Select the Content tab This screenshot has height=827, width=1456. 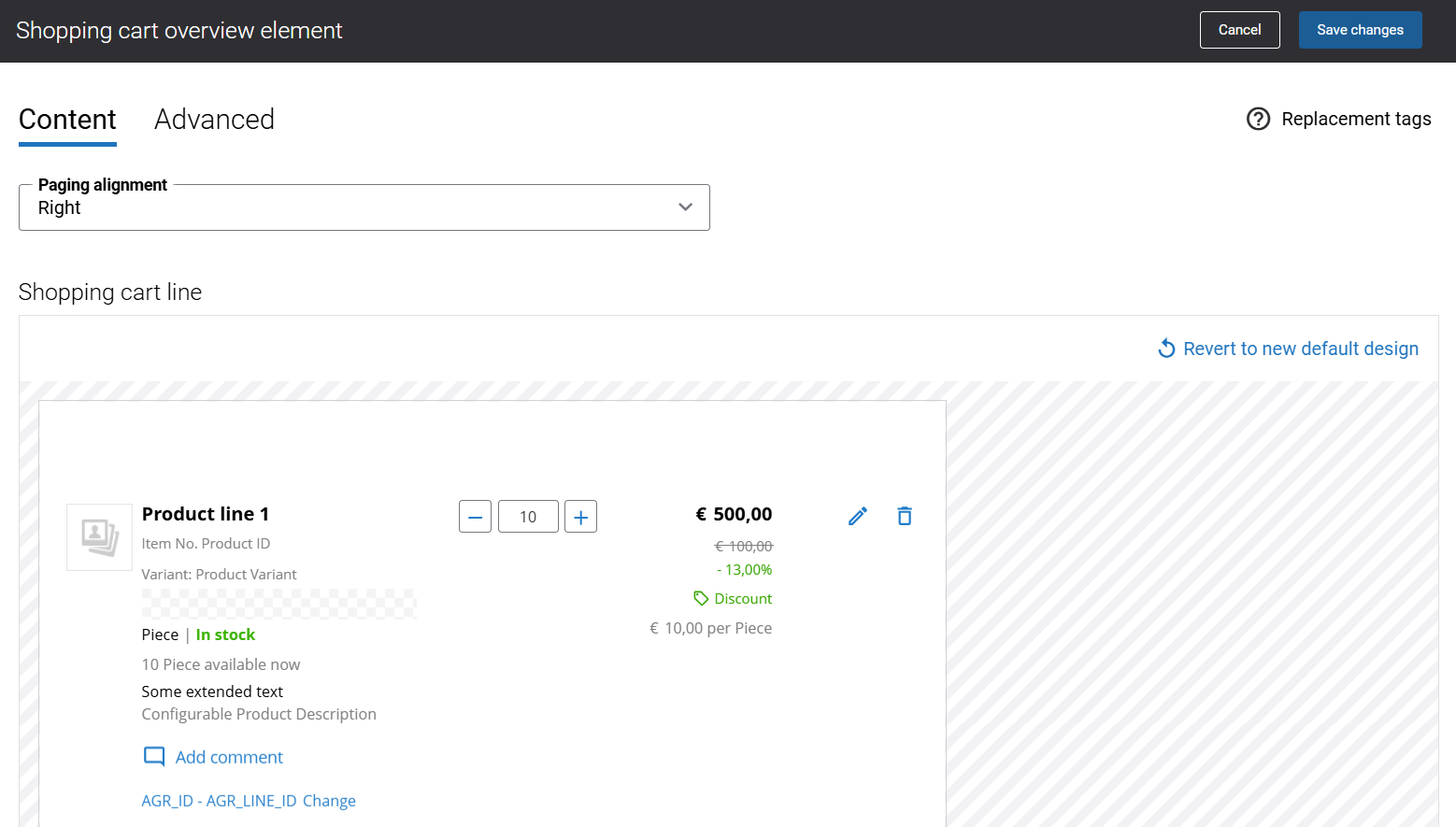coord(67,120)
